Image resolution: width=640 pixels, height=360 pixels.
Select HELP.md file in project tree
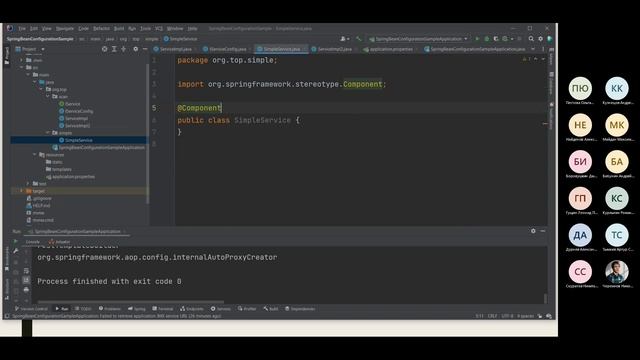pos(38,206)
